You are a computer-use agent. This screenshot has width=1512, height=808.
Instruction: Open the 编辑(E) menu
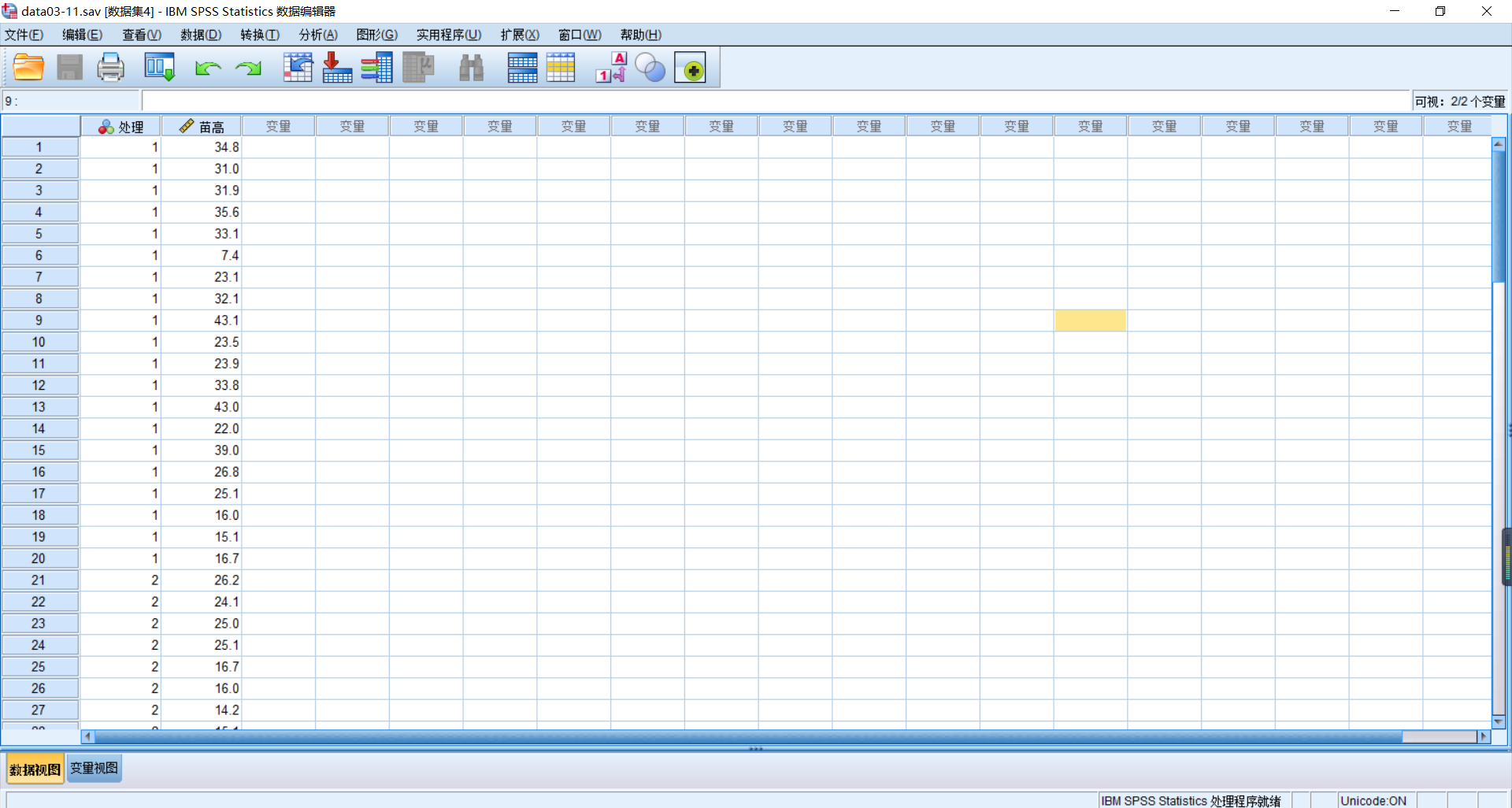[83, 35]
